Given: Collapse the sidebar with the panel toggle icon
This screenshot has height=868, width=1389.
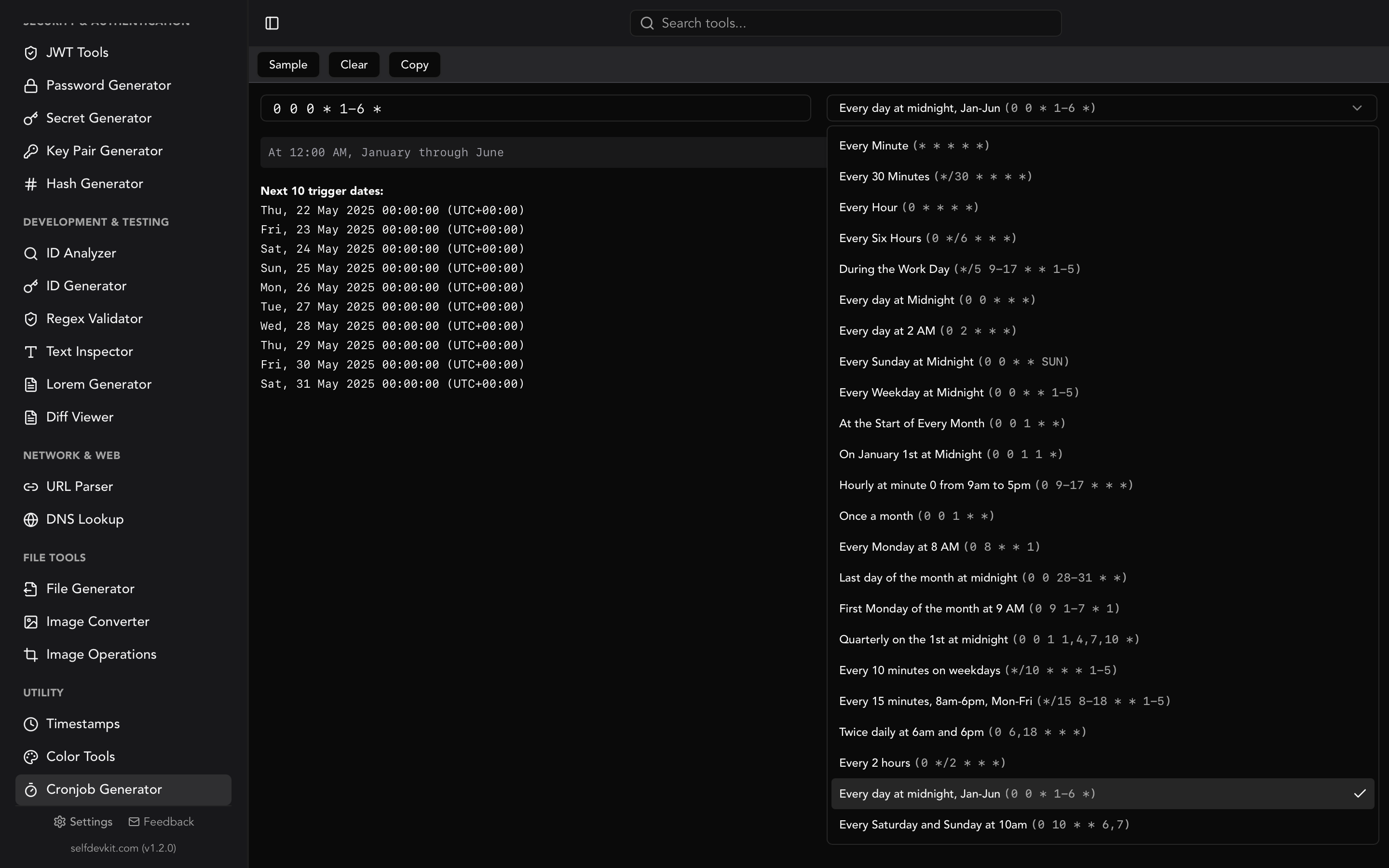Looking at the screenshot, I should [x=272, y=23].
